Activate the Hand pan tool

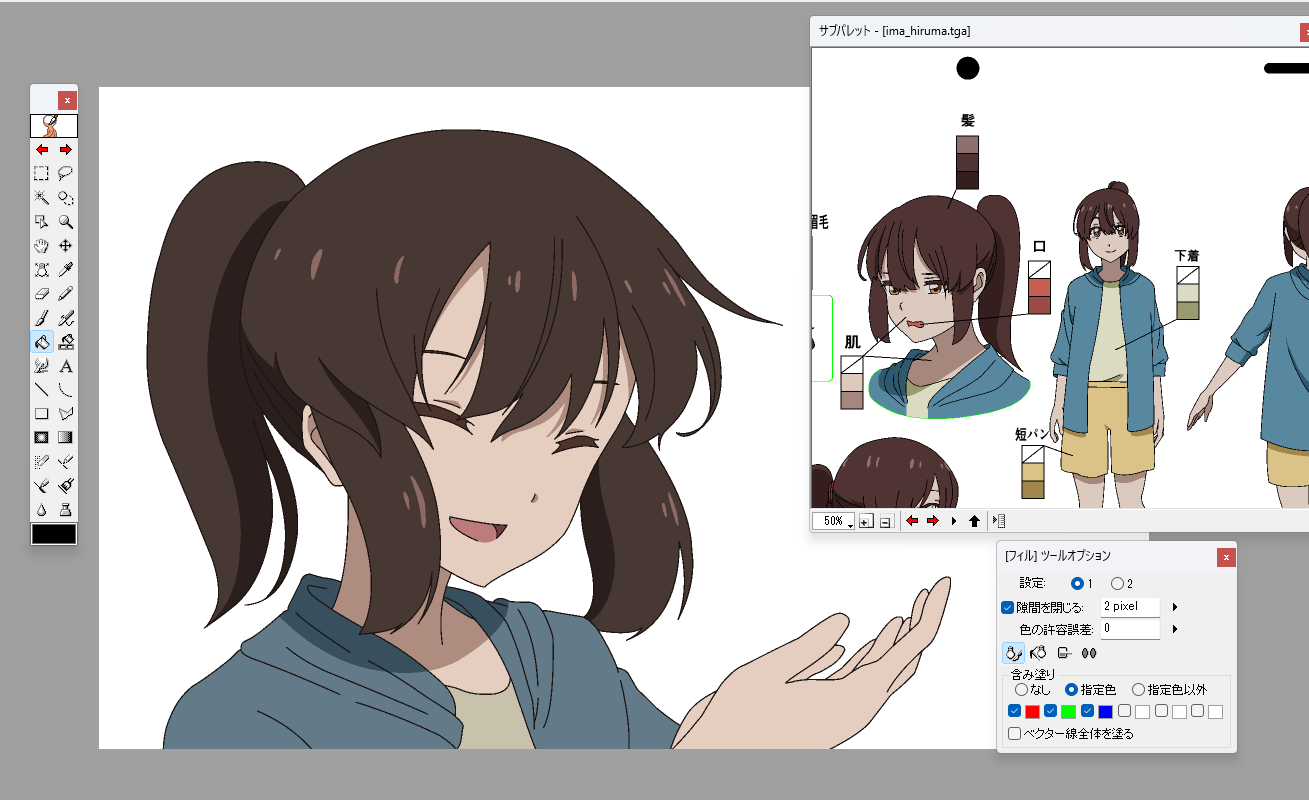tap(42, 246)
